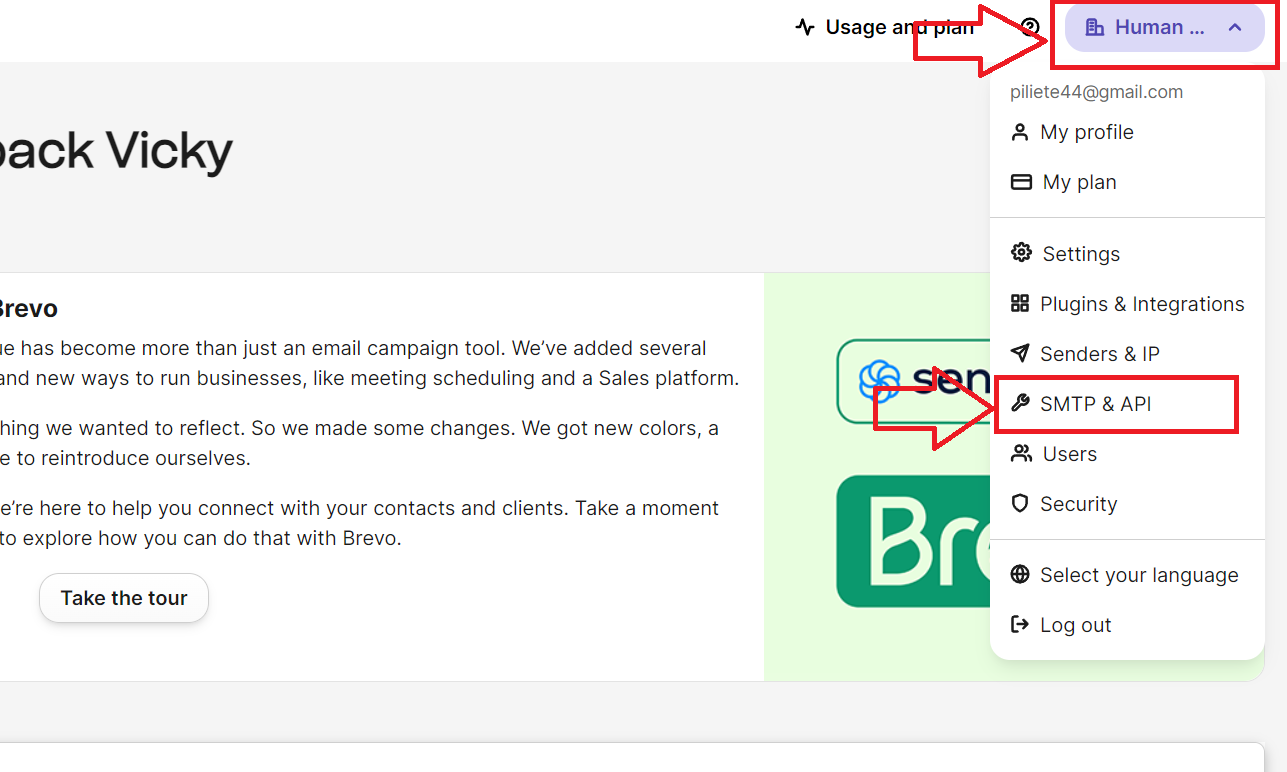Viewport: 1287px width, 772px height.
Task: Click the person icon next to My profile
Action: click(1020, 132)
